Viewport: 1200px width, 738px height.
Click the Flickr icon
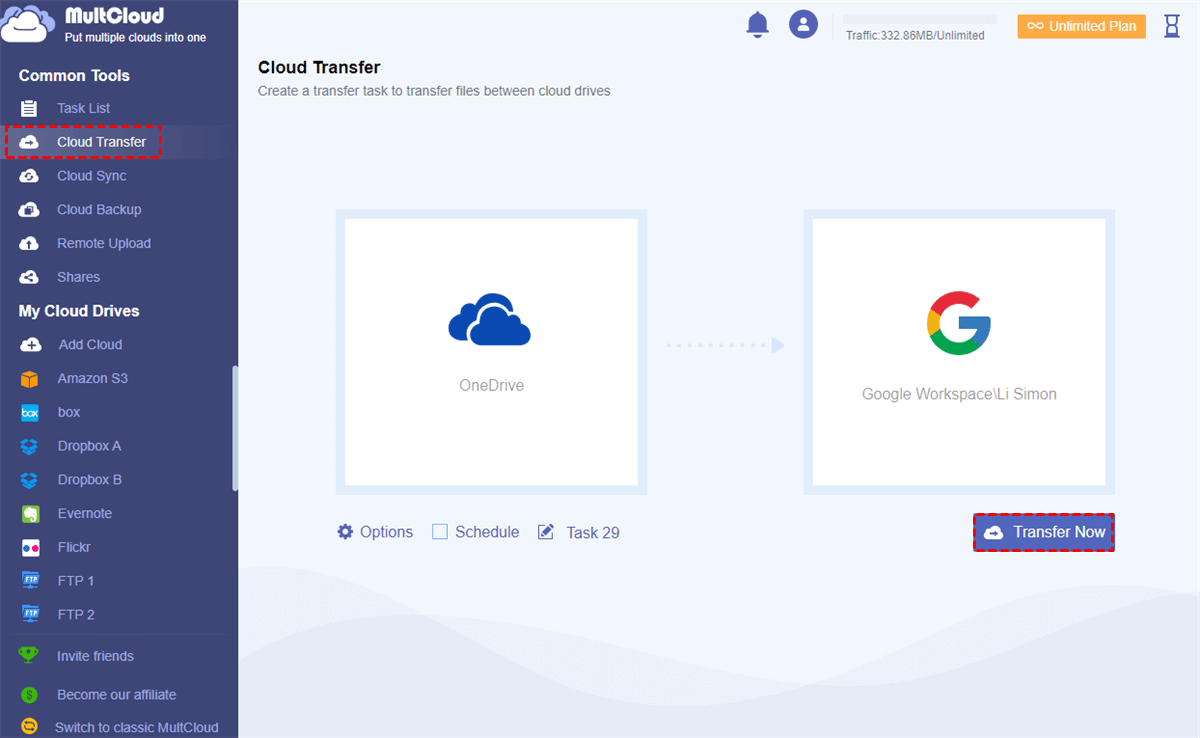[x=30, y=548]
